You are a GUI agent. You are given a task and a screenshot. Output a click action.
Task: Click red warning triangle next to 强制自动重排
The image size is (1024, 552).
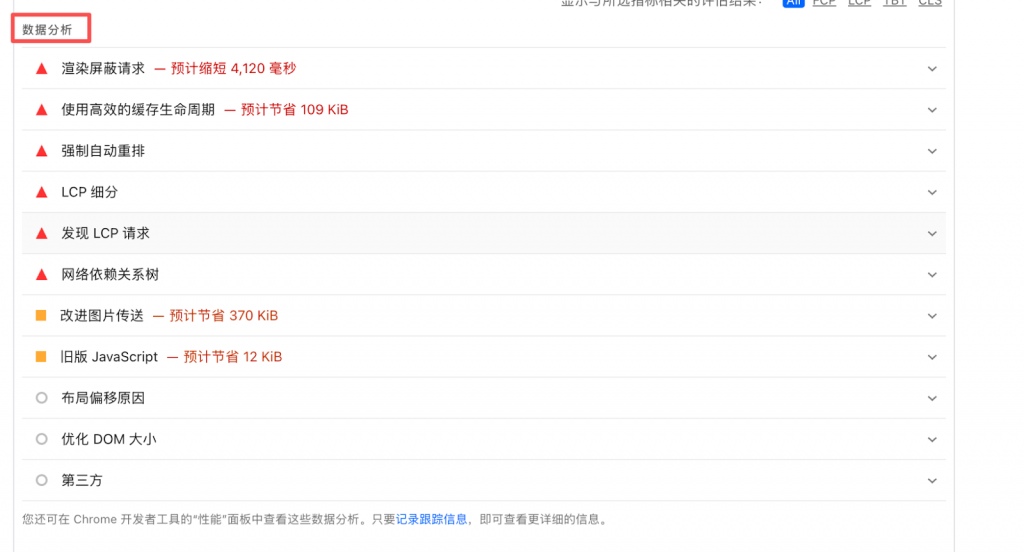pos(41,151)
